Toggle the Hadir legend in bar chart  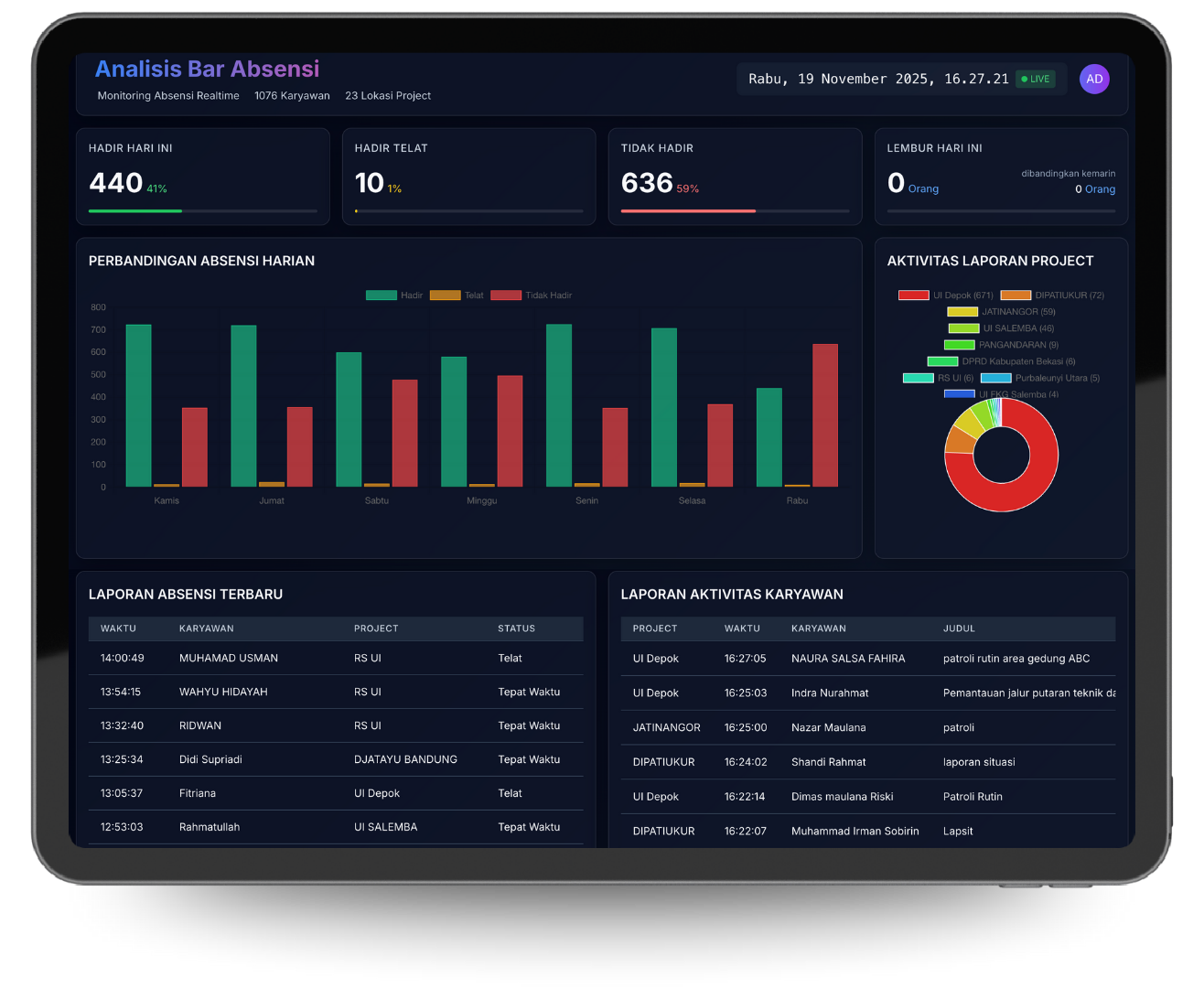tap(394, 295)
